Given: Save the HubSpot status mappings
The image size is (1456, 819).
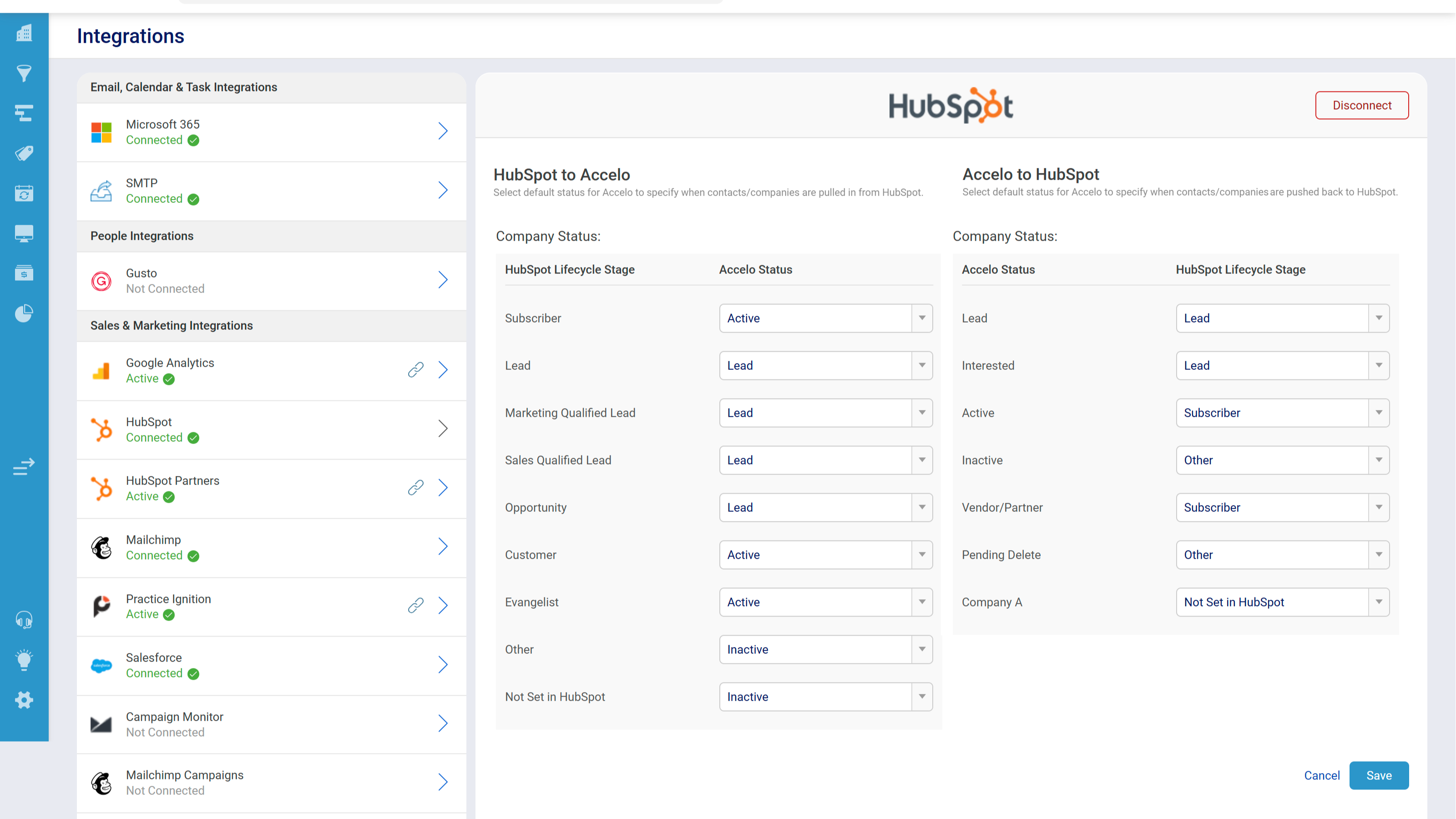Looking at the screenshot, I should pyautogui.click(x=1378, y=775).
